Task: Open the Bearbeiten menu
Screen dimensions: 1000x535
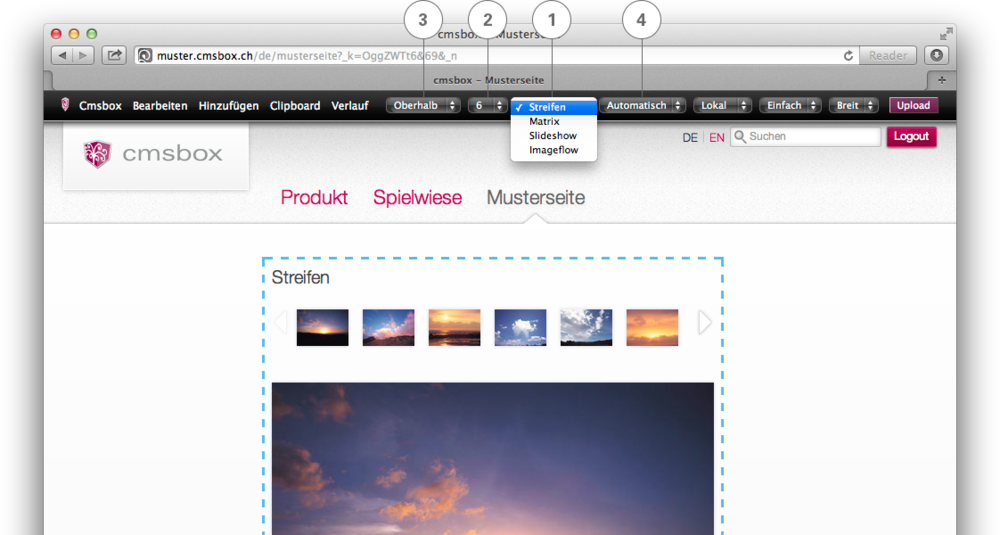Action: pos(160,105)
